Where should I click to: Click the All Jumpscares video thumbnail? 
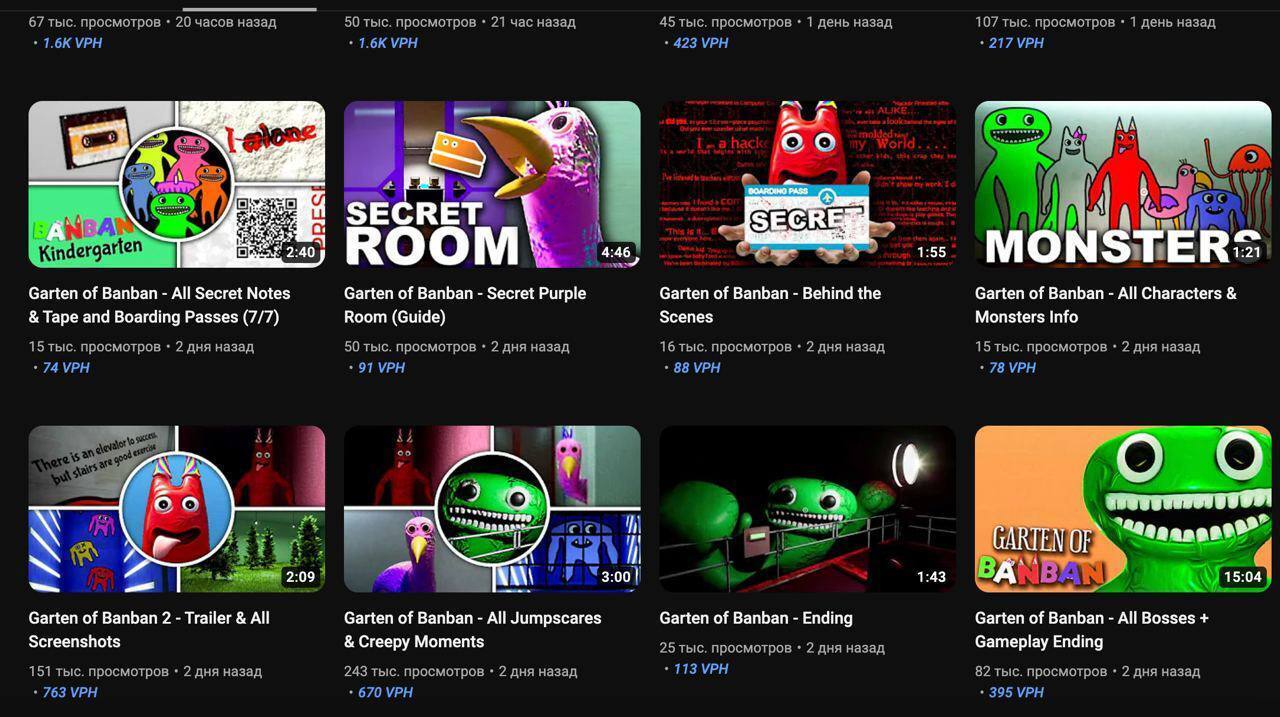click(x=492, y=509)
